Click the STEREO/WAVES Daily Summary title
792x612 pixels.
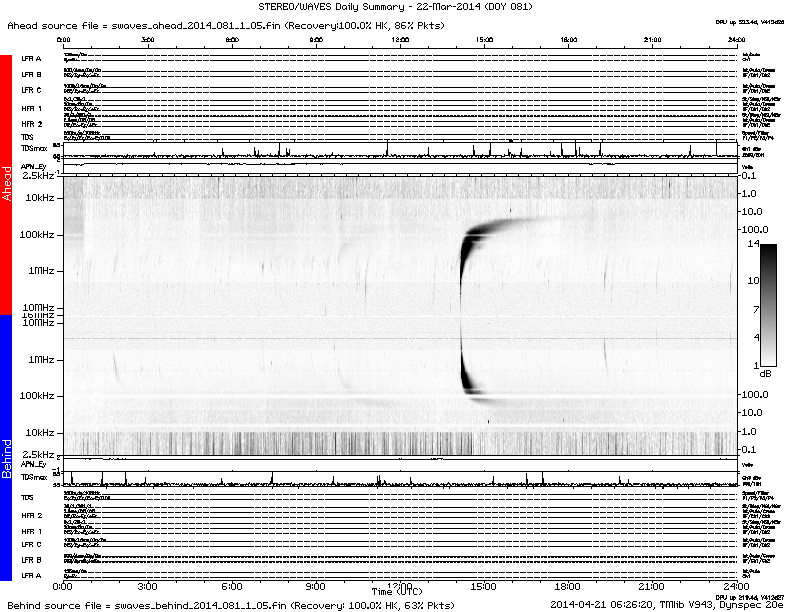(395, 7)
